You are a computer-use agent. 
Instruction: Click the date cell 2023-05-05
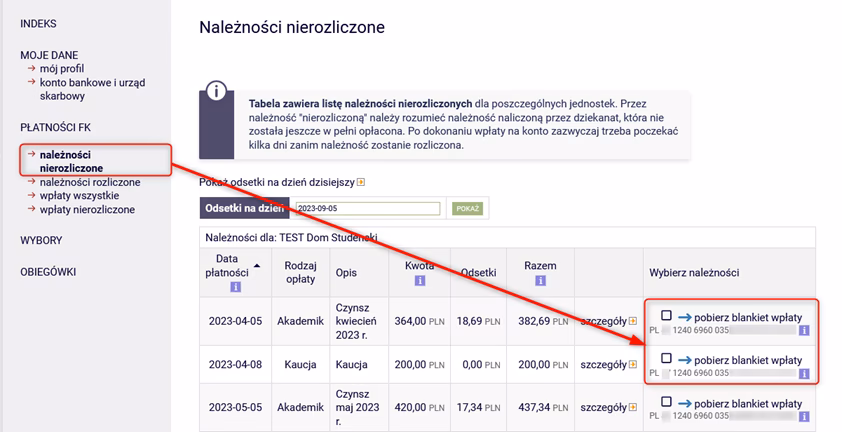point(235,407)
